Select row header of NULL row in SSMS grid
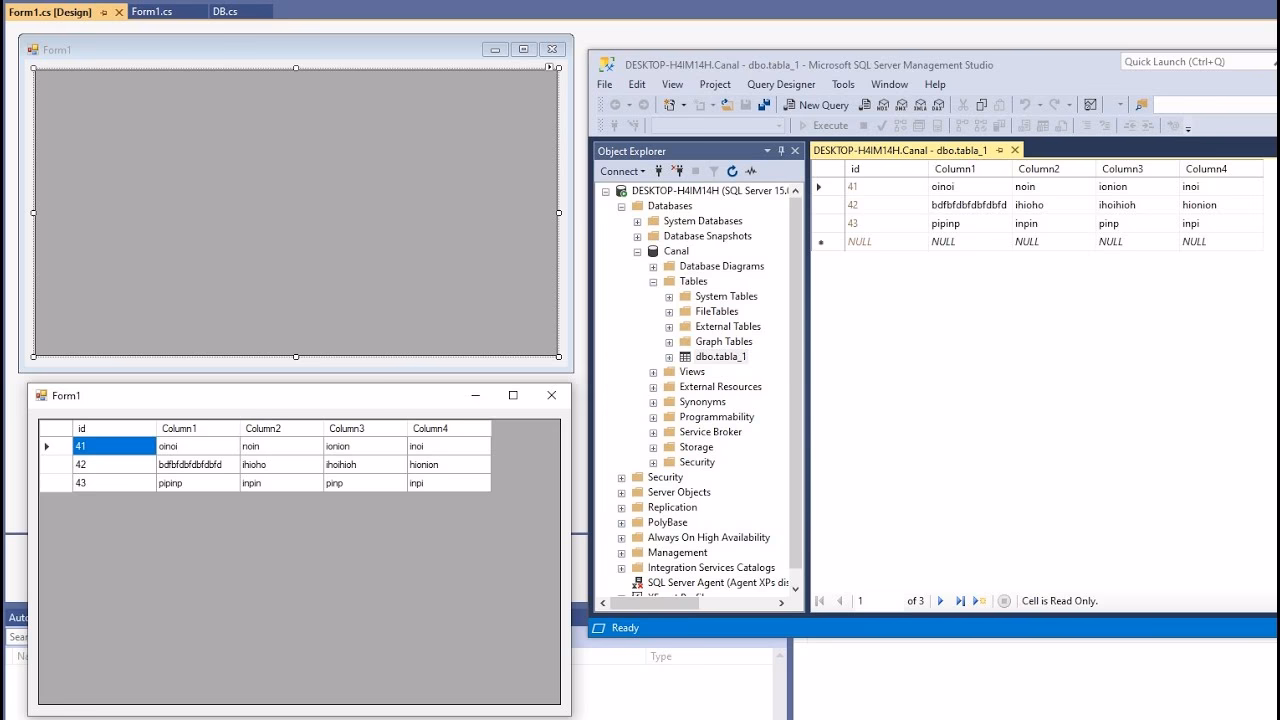This screenshot has height=720, width=1280. (827, 242)
